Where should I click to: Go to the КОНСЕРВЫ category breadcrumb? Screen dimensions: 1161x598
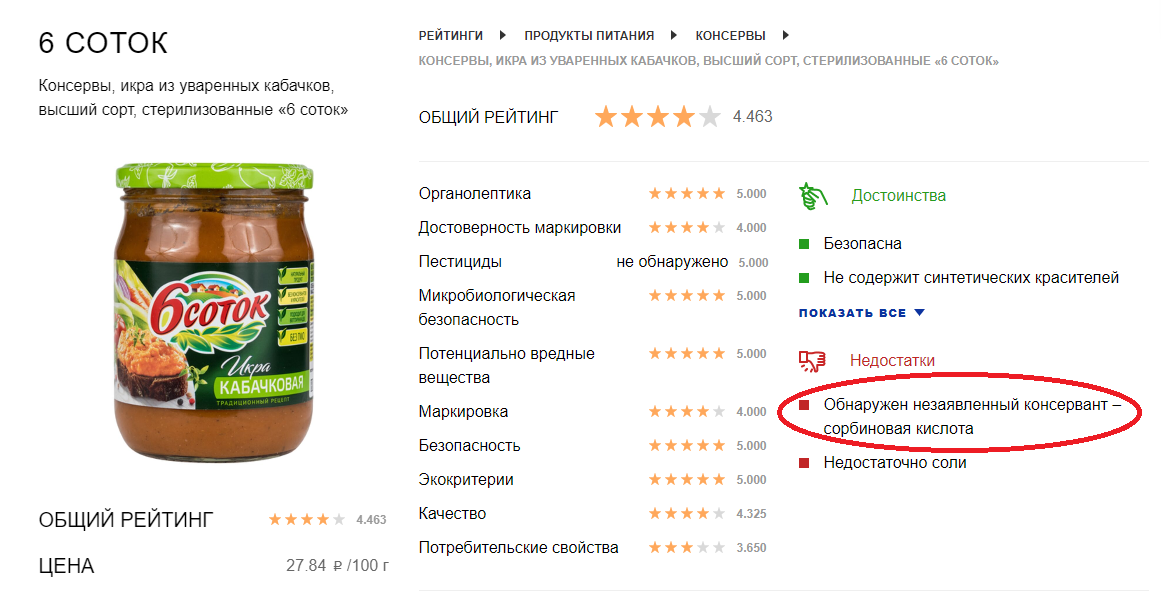pyautogui.click(x=730, y=36)
